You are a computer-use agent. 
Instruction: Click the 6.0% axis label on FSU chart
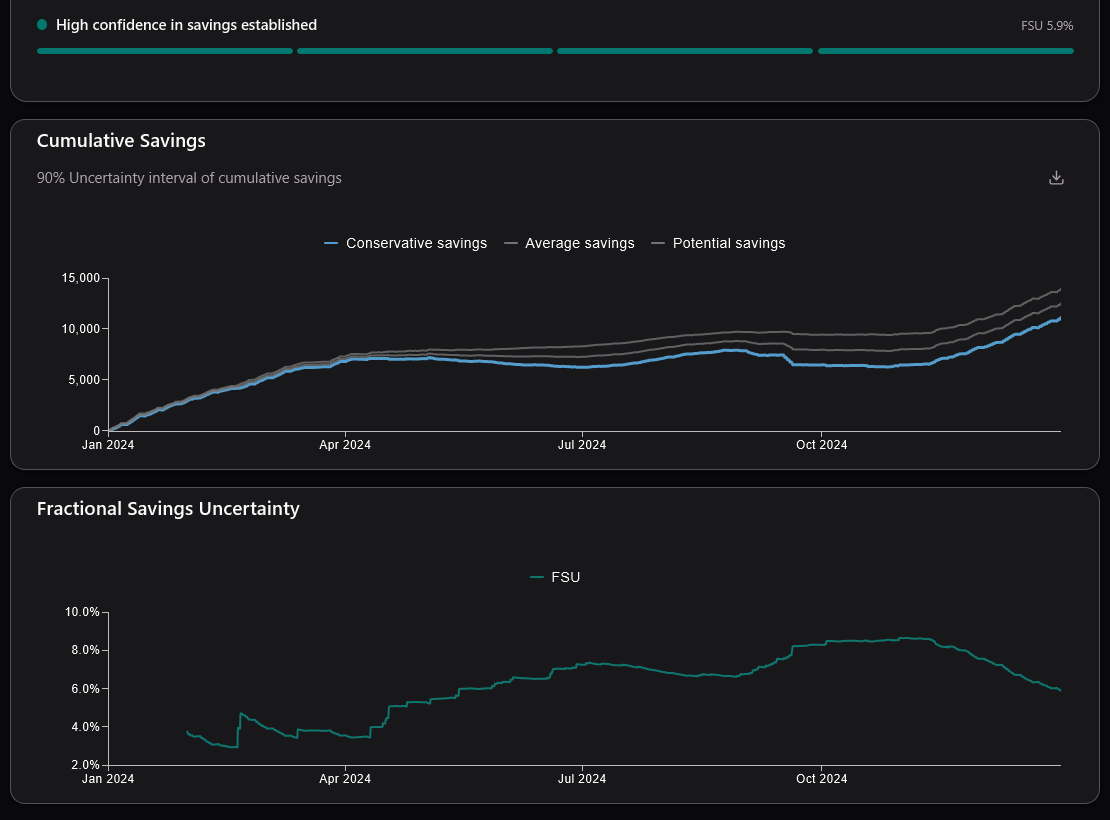click(85, 688)
